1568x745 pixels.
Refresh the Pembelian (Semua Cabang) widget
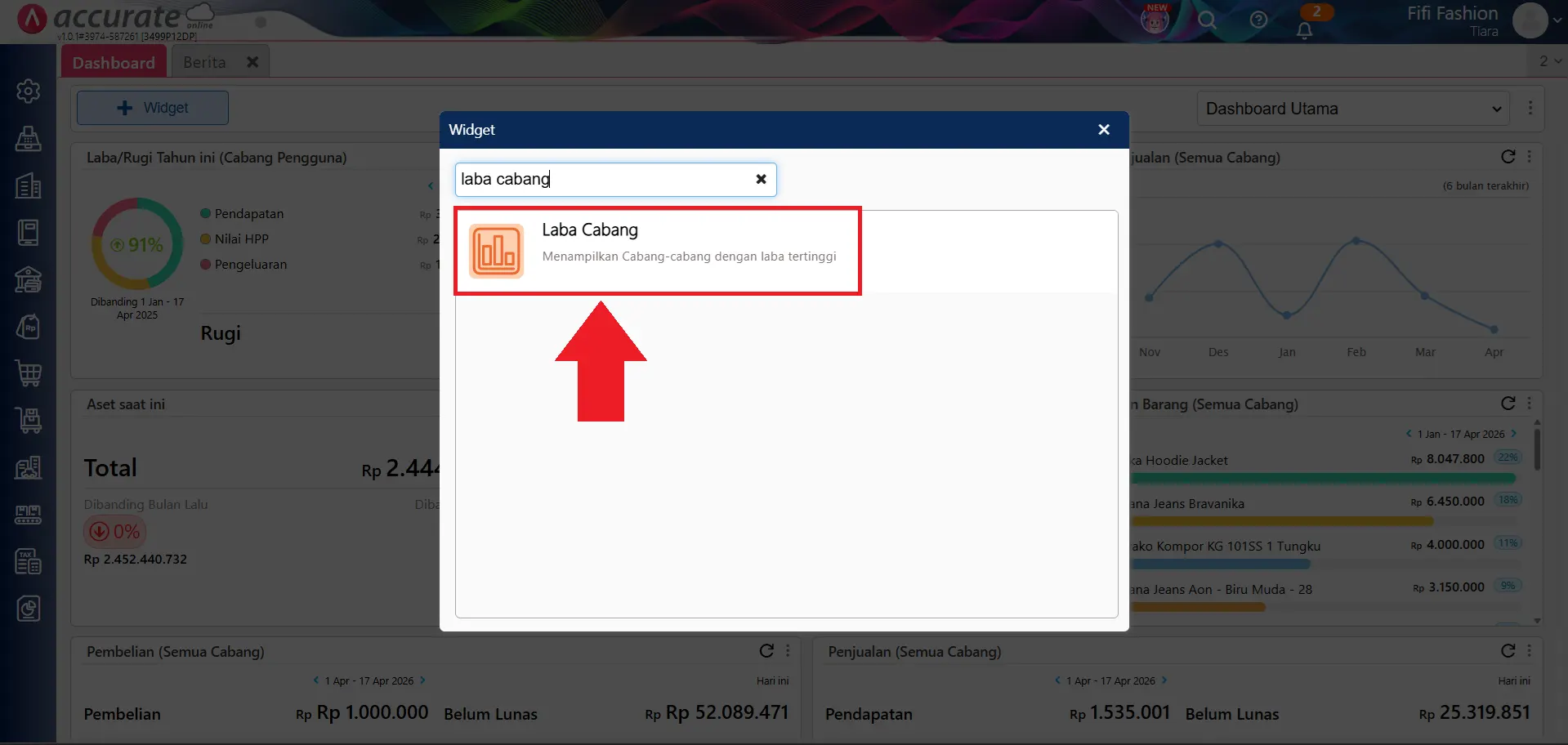[x=766, y=650]
